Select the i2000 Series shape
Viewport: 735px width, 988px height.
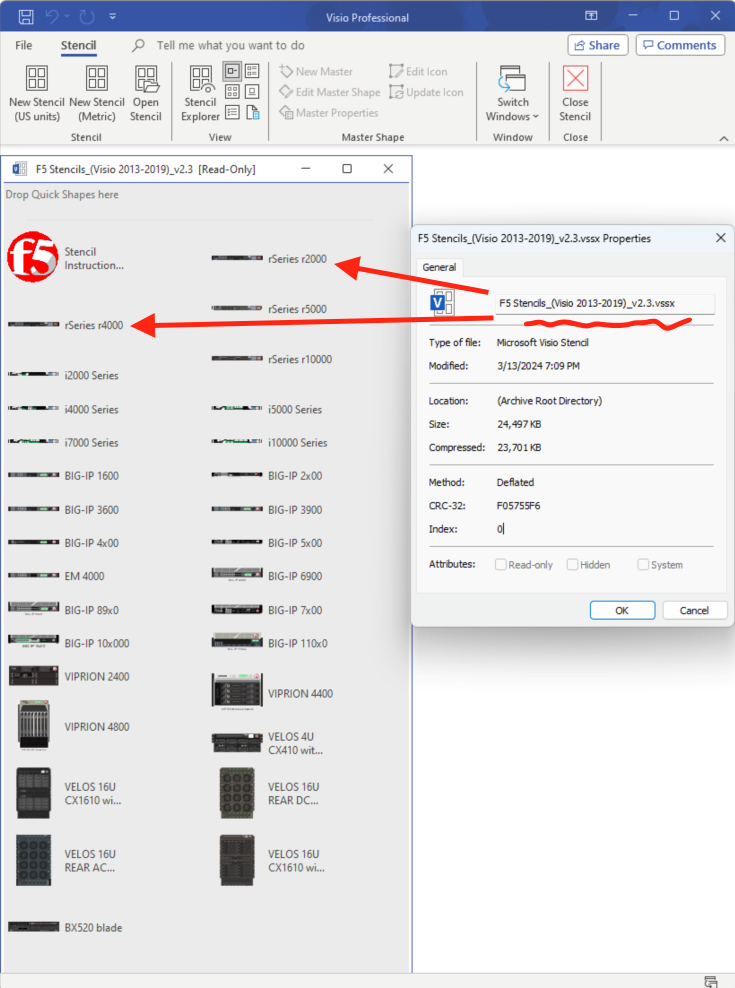63,375
